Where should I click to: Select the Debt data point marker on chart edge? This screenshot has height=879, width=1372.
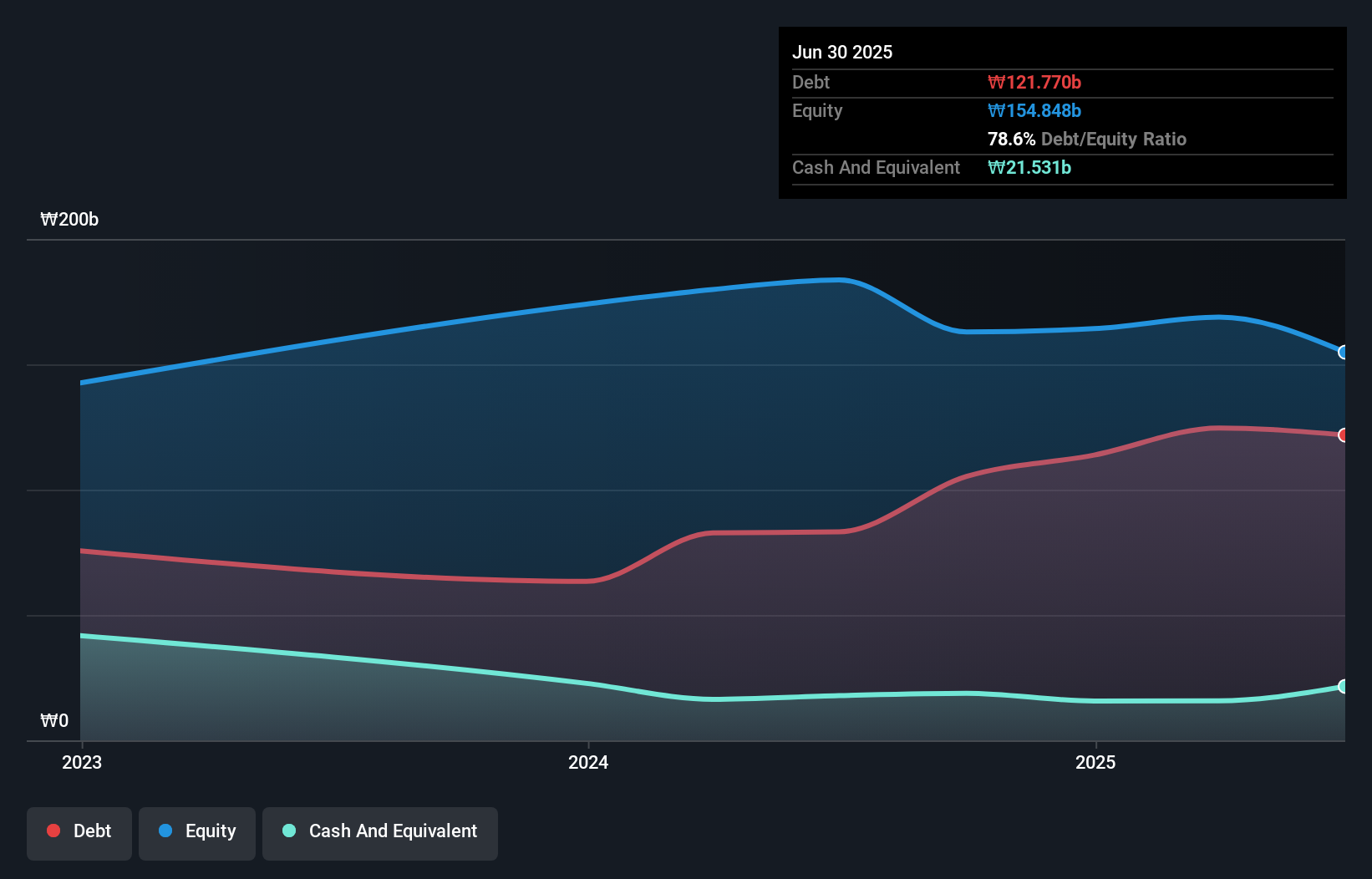(1344, 435)
